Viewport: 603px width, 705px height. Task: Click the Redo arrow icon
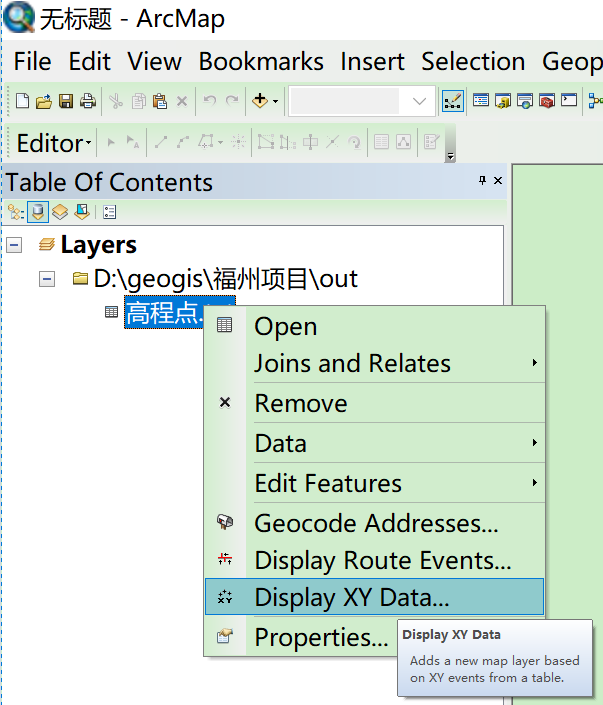point(232,100)
